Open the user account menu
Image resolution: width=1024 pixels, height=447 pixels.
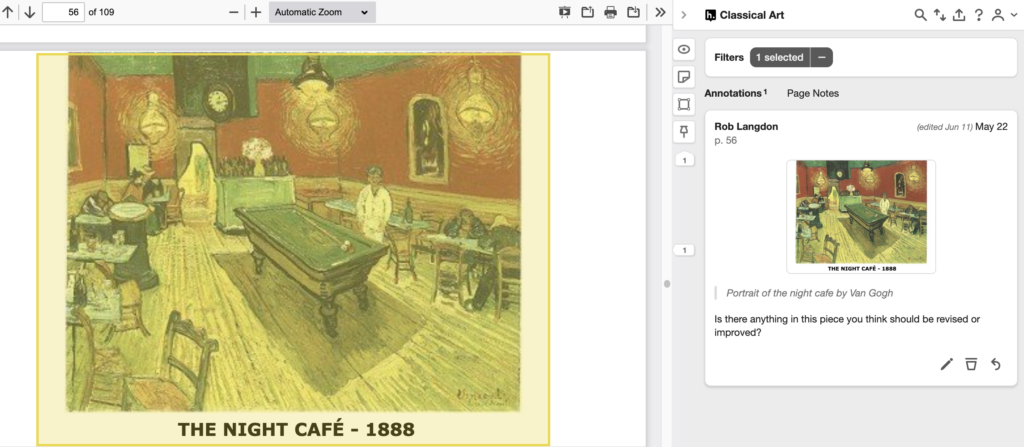tap(1002, 15)
